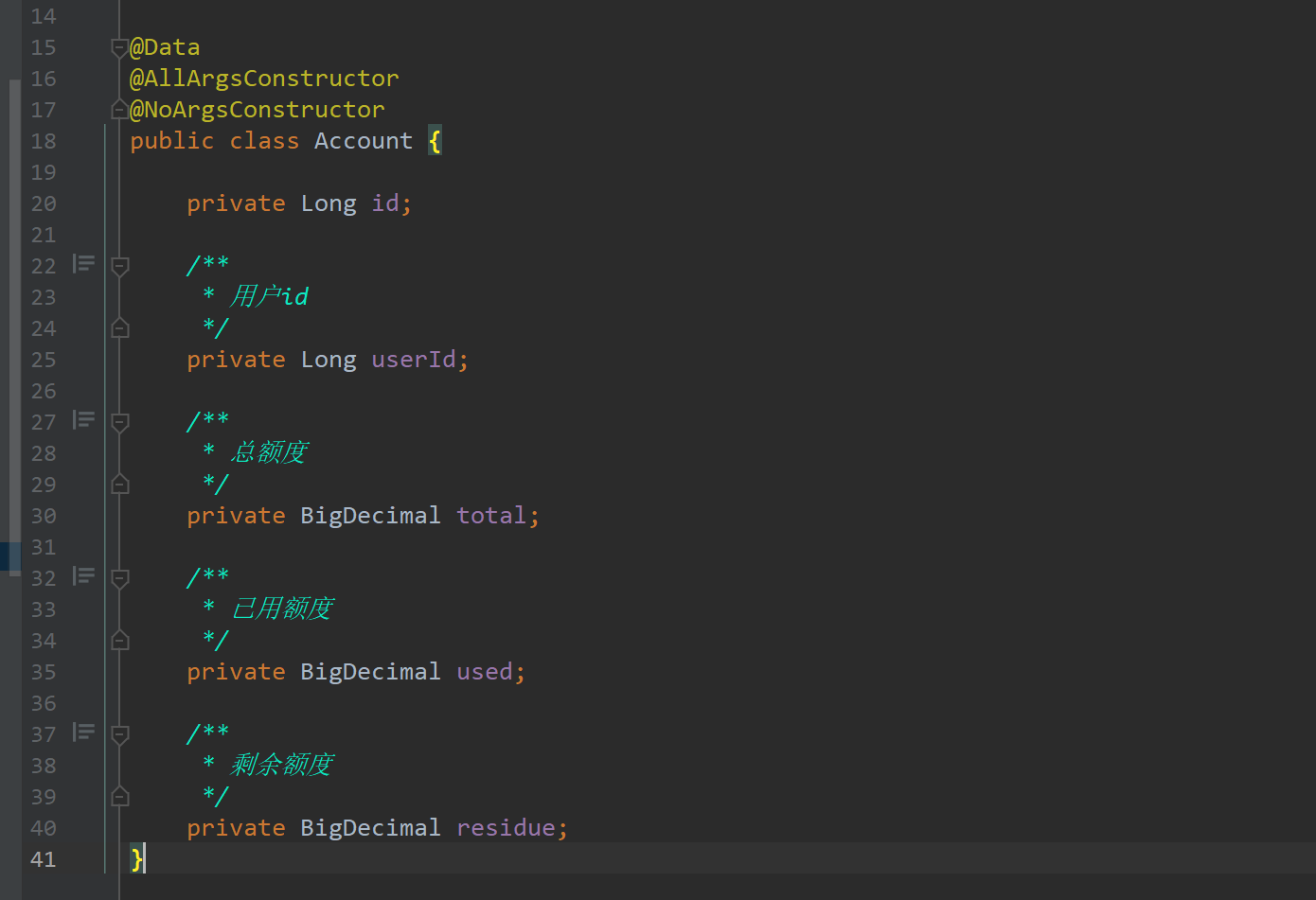
Task: Click the rendered doc icon on line 37
Action: click(84, 732)
